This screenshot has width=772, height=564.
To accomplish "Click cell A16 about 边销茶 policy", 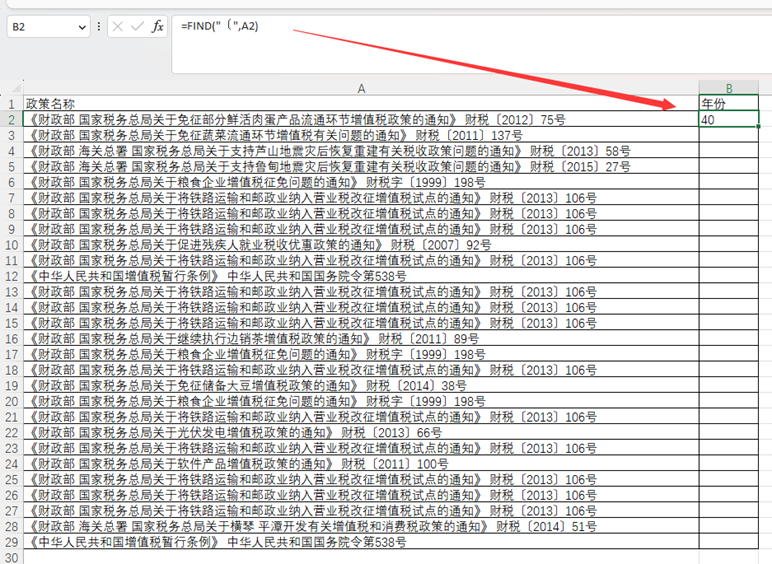I will point(361,339).
